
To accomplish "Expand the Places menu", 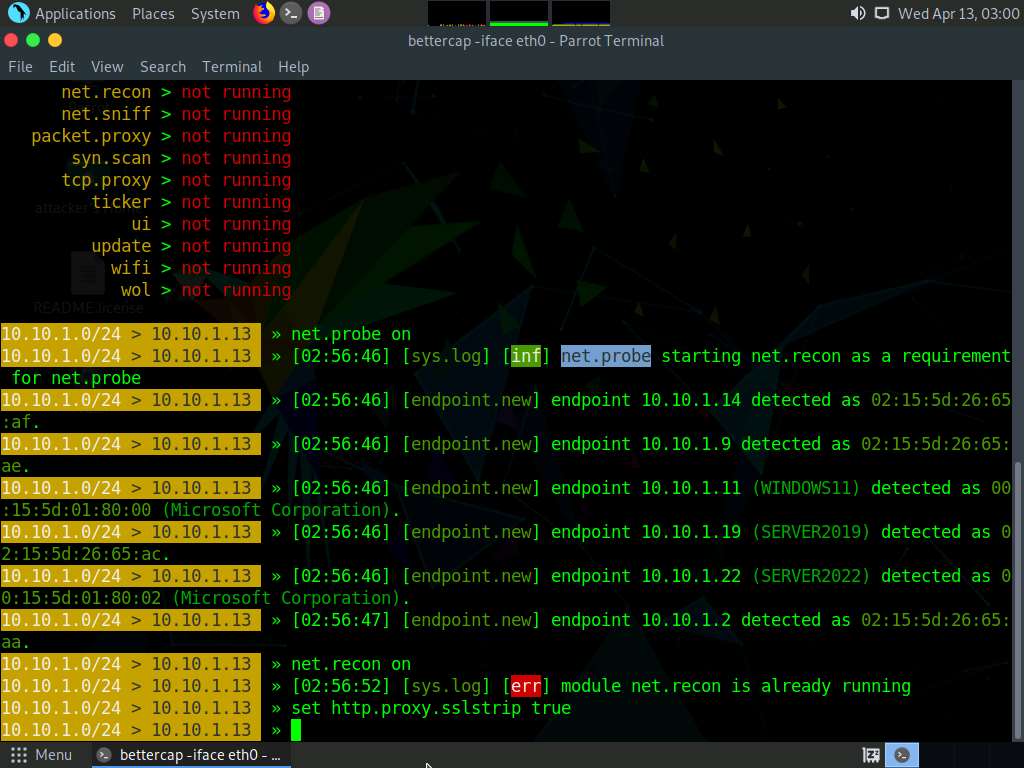I will tap(153, 13).
